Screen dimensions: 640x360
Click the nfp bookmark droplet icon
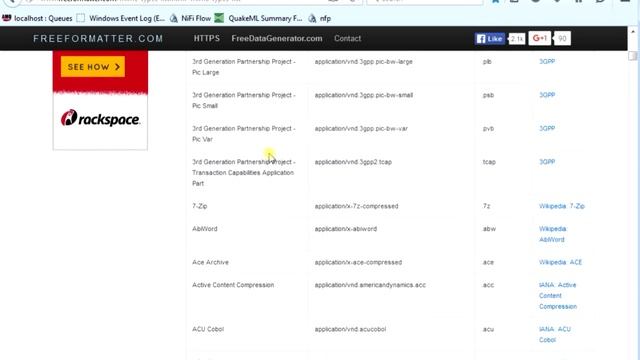(312, 18)
